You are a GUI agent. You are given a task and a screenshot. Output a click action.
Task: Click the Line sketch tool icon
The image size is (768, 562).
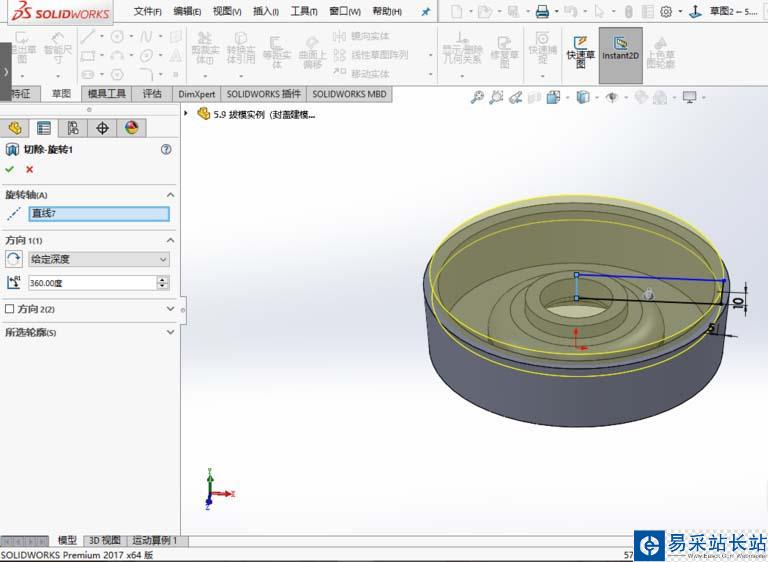pyautogui.click(x=88, y=36)
